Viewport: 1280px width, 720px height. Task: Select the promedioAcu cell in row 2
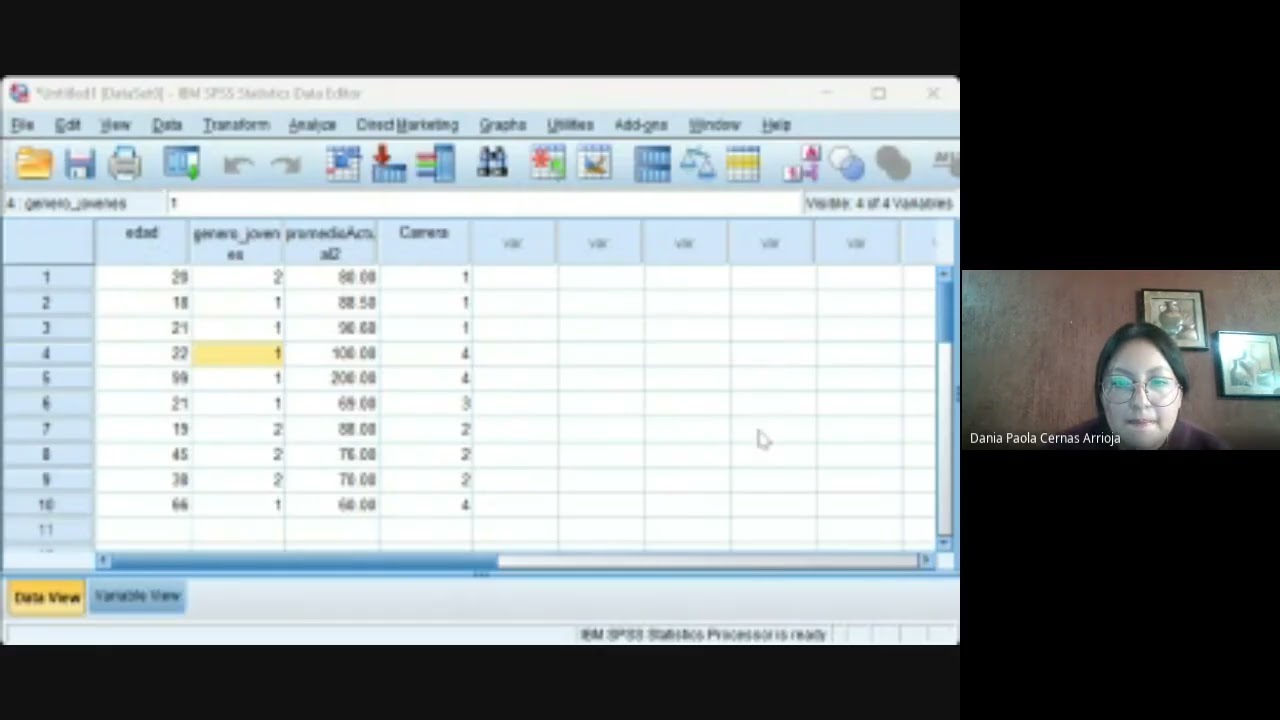click(x=331, y=302)
